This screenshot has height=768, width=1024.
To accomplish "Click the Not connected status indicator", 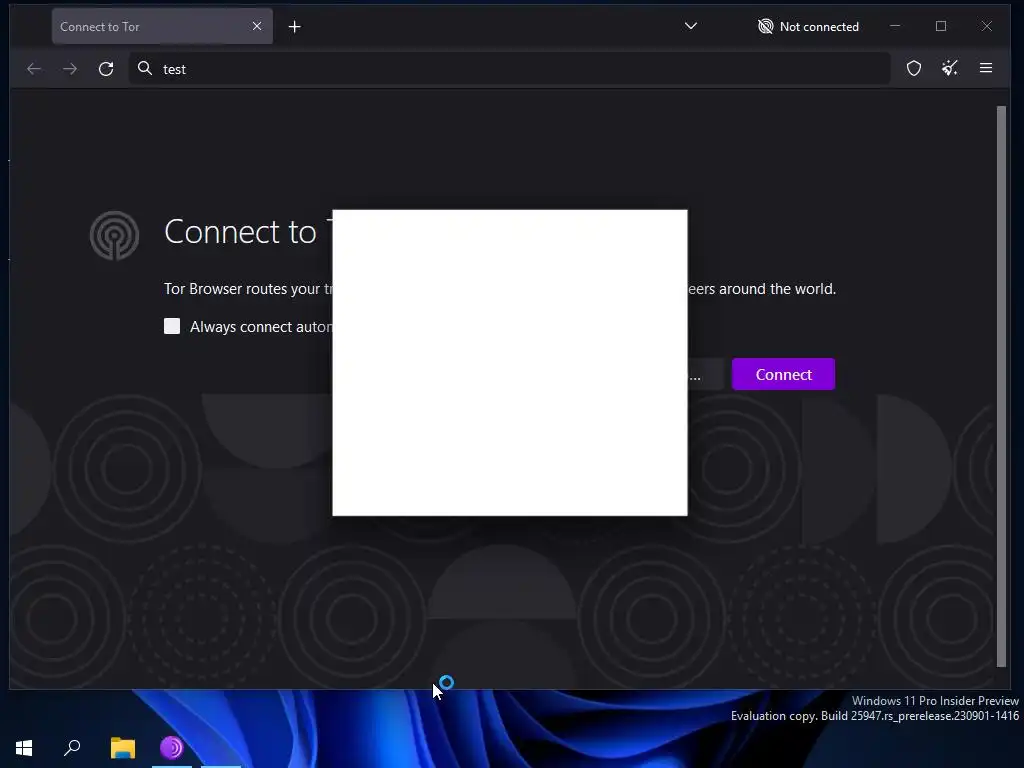I will (808, 27).
